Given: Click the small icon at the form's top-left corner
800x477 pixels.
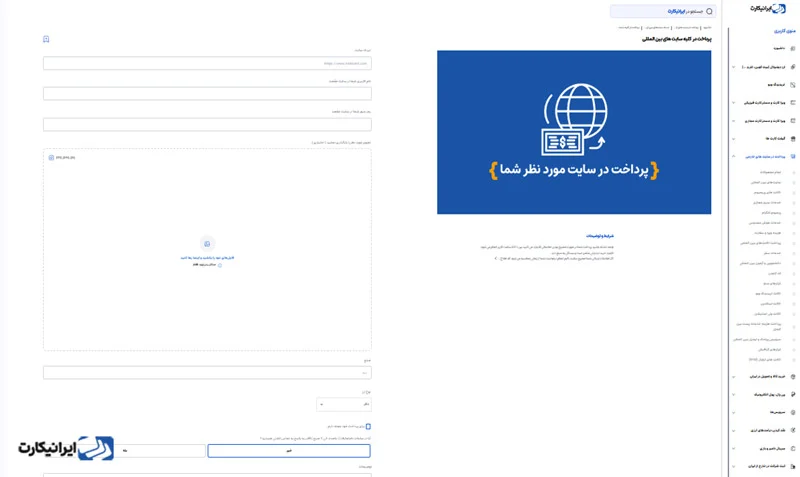Looking at the screenshot, I should (x=46, y=39).
